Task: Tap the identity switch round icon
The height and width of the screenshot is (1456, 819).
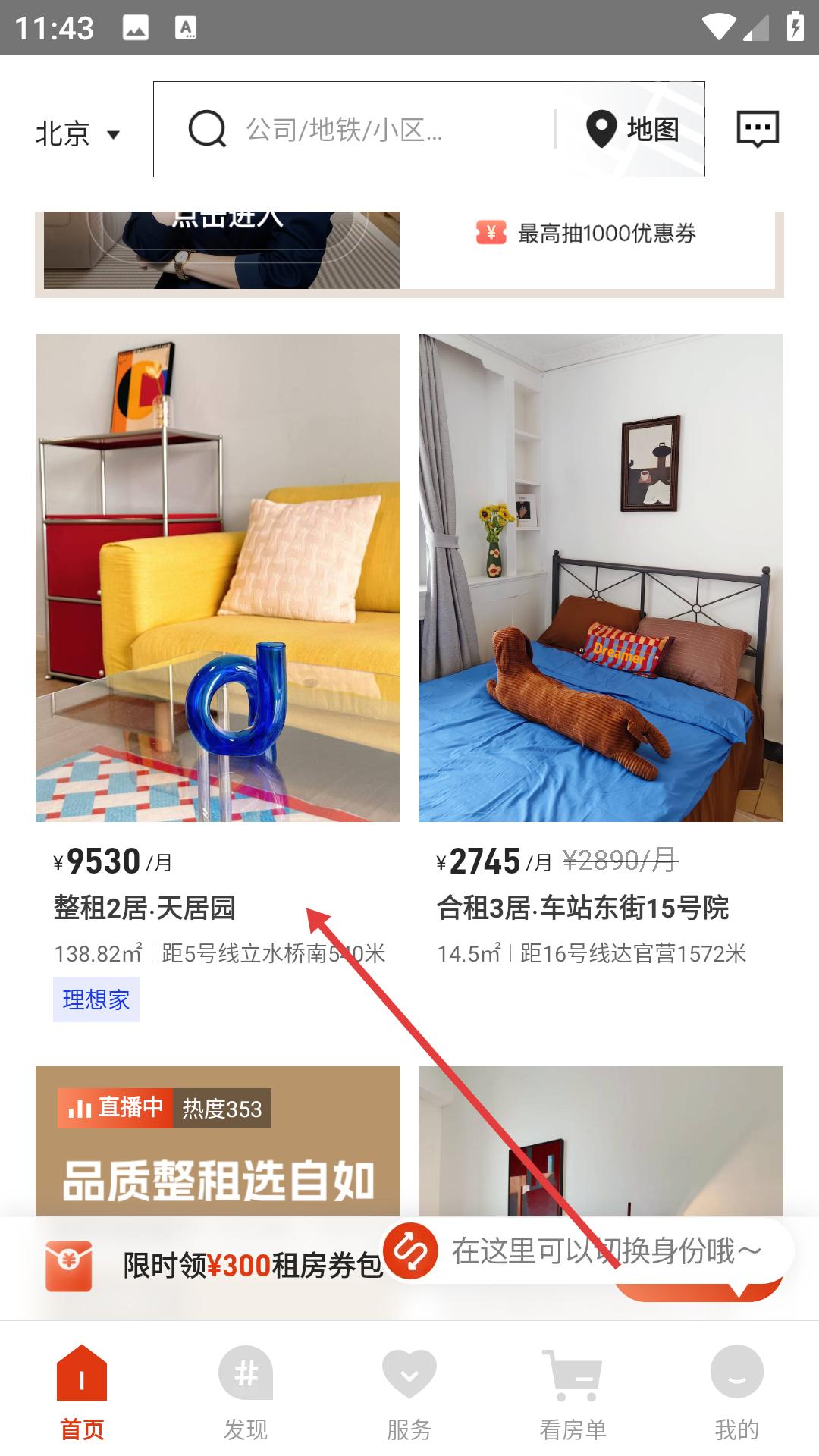Action: 410,1251
